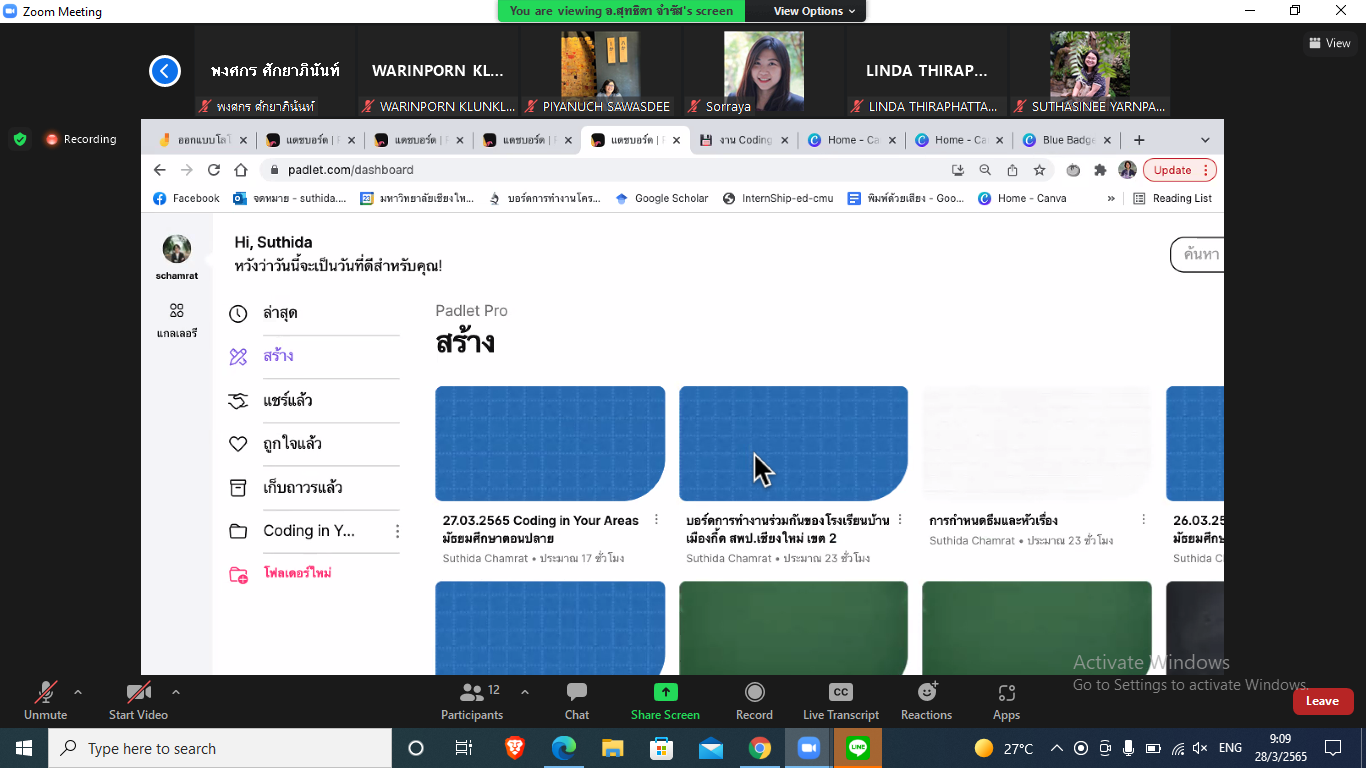The image size is (1366, 768).
Task: Open the InternShip-ed-cmu bookmark
Action: 777,198
